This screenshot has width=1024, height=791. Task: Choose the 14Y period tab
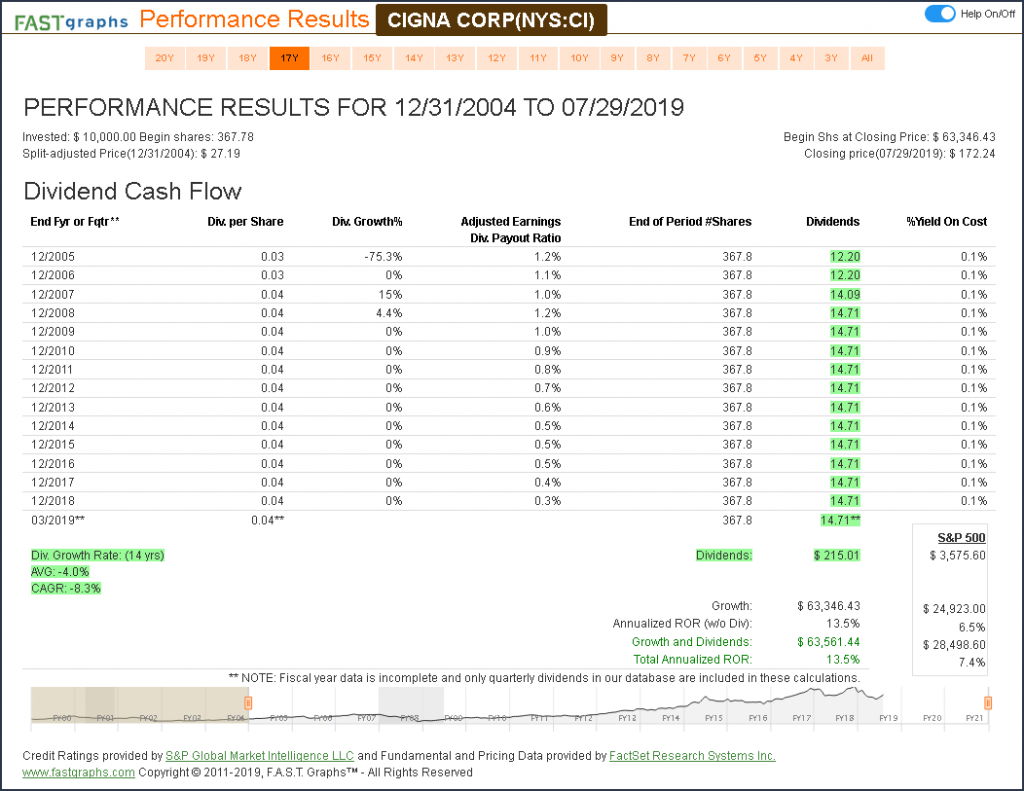click(414, 58)
